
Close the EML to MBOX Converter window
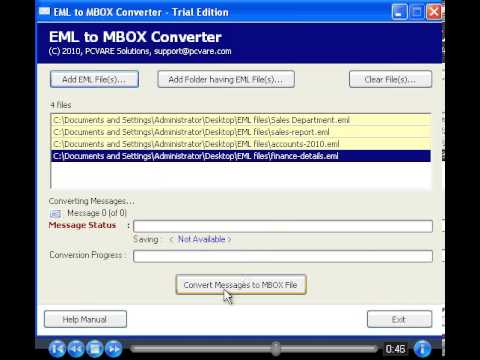click(x=434, y=12)
